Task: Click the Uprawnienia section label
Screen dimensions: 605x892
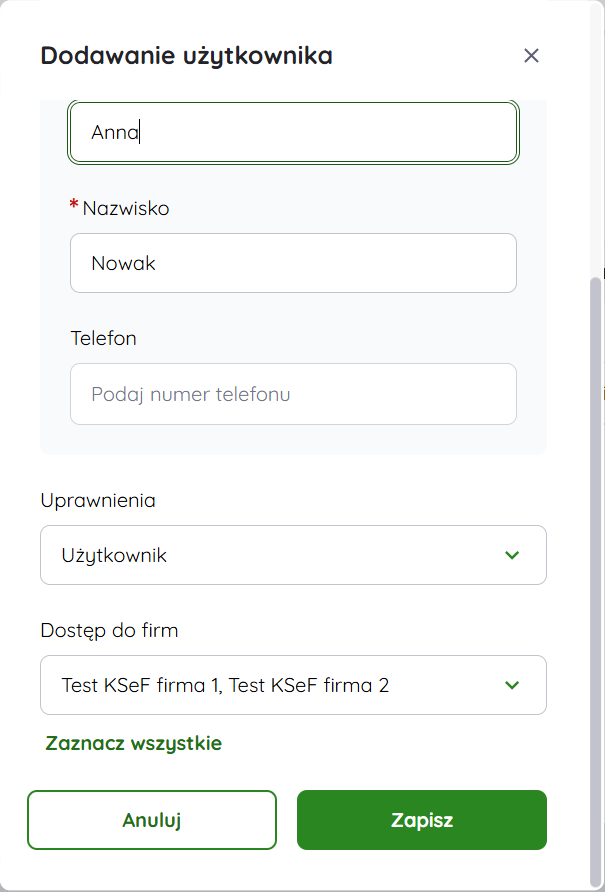Action: [98, 500]
